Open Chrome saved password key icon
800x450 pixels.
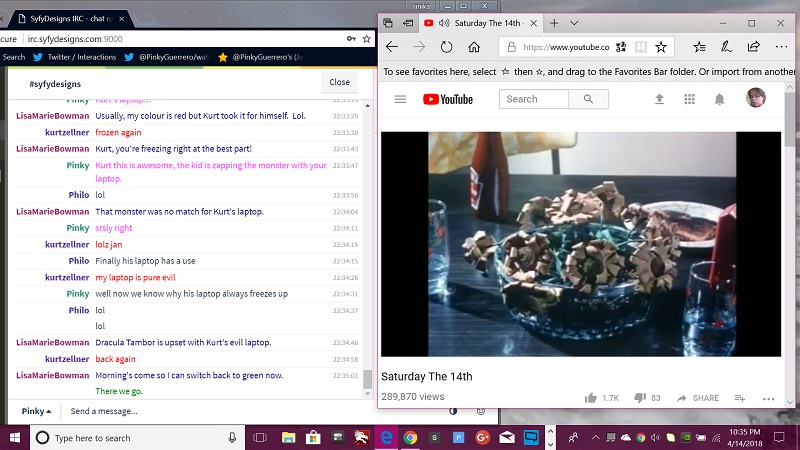click(351, 39)
